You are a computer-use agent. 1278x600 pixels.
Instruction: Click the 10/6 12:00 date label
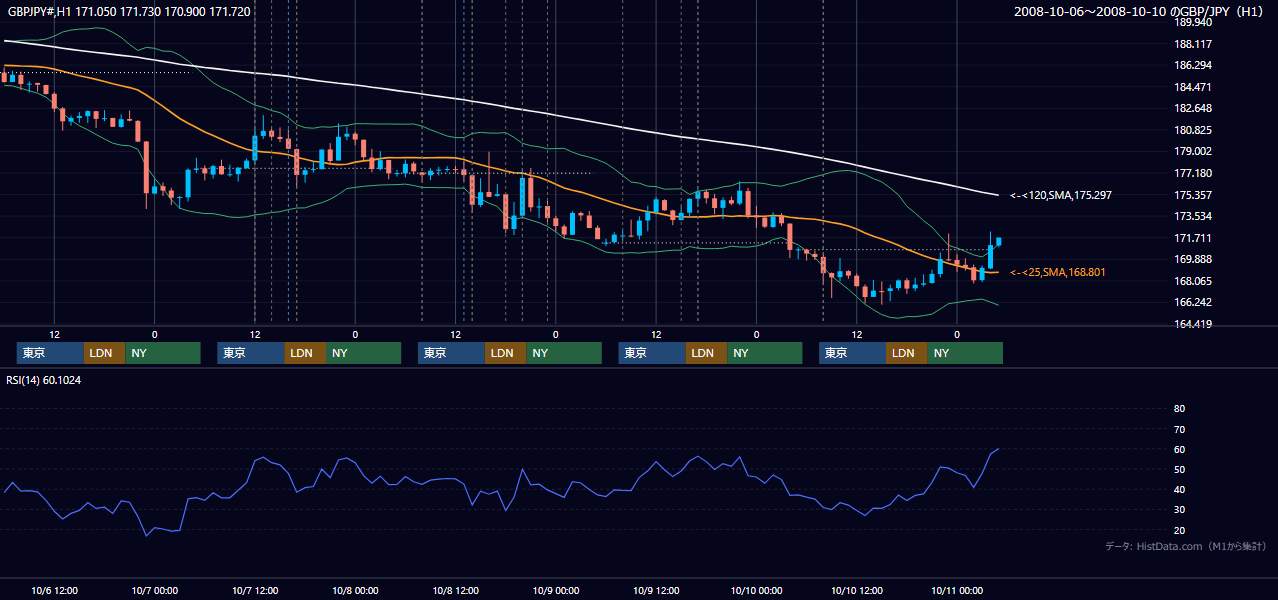54,590
